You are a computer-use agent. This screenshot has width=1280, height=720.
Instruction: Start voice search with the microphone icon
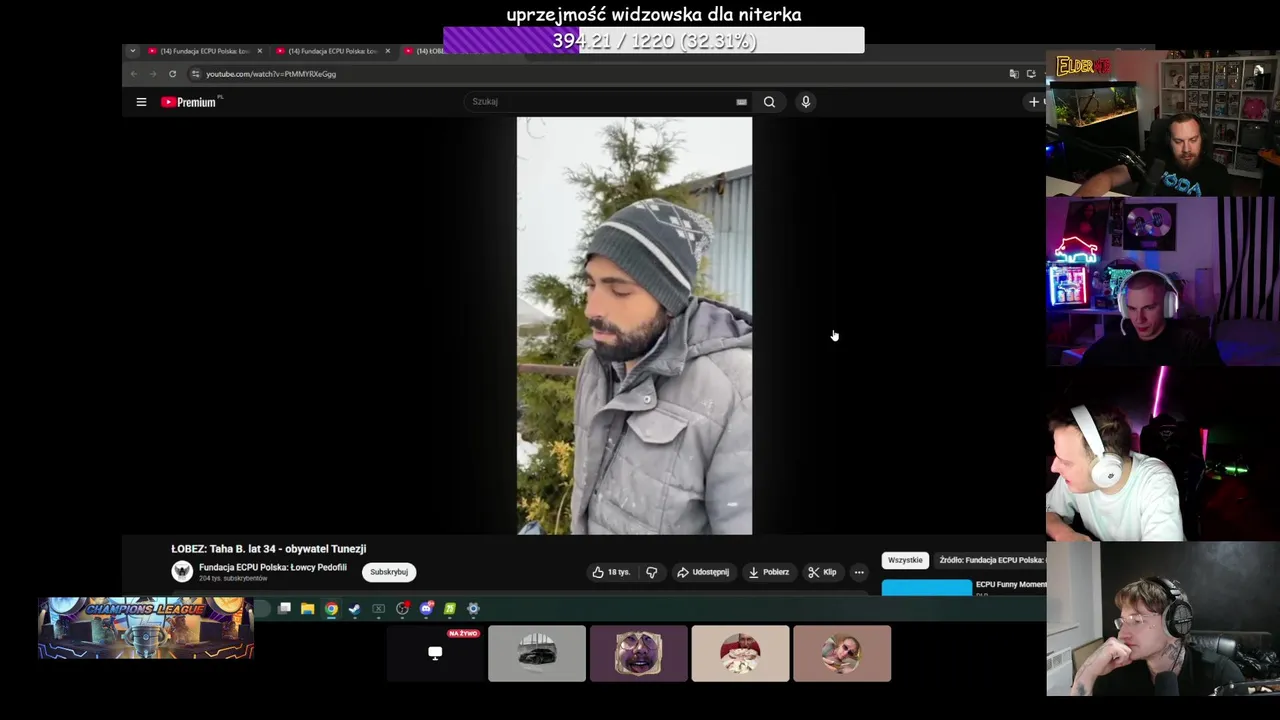point(805,102)
